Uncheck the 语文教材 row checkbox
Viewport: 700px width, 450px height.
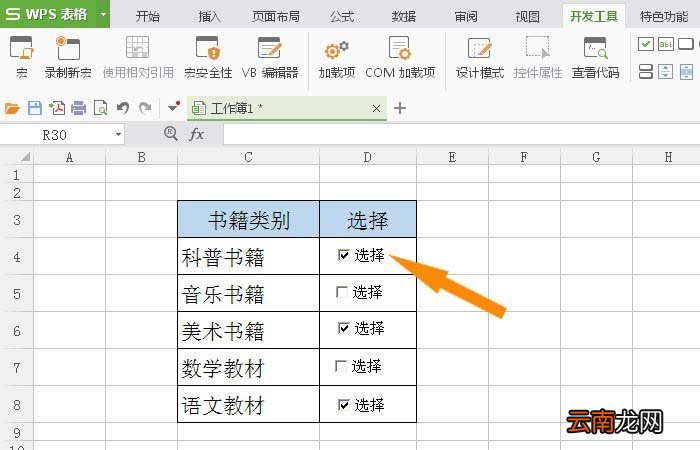click(343, 405)
